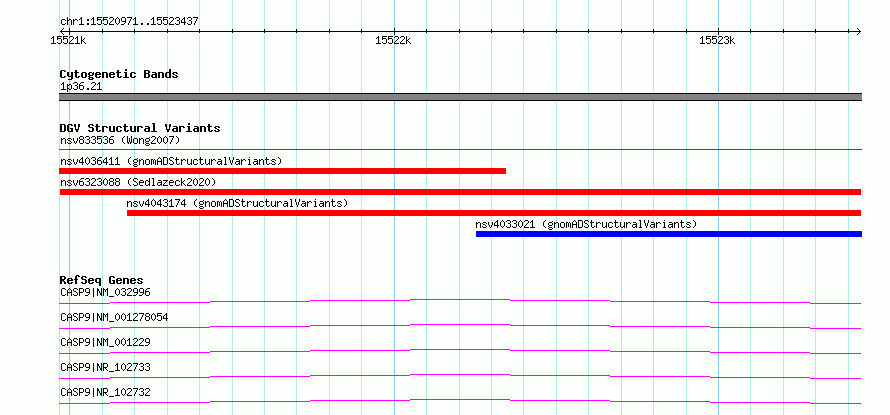Click the magenta line under CASP9|NR_102732

460,401
